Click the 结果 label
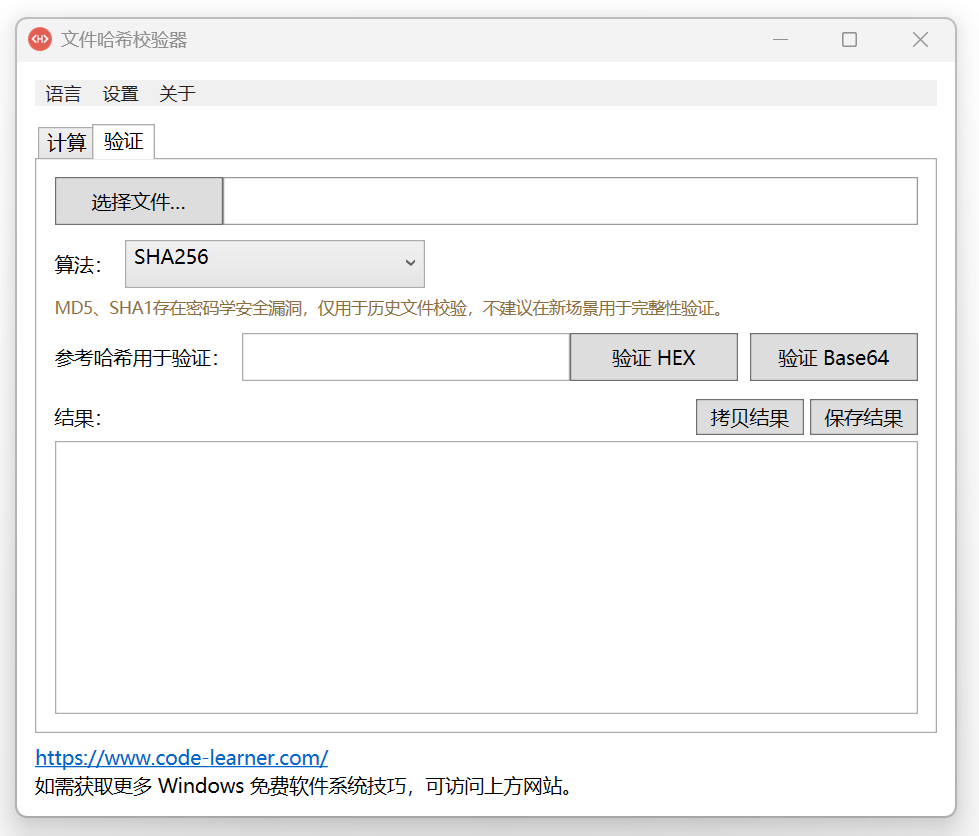The image size is (979, 836). (x=78, y=417)
